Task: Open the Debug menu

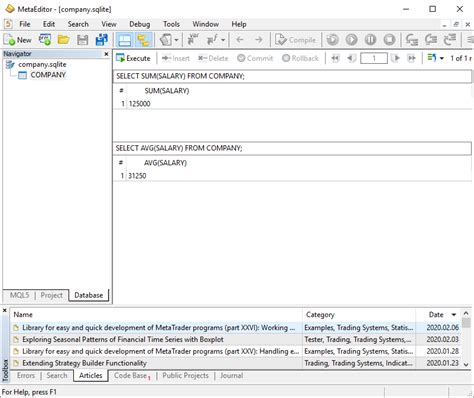Action: (x=140, y=24)
